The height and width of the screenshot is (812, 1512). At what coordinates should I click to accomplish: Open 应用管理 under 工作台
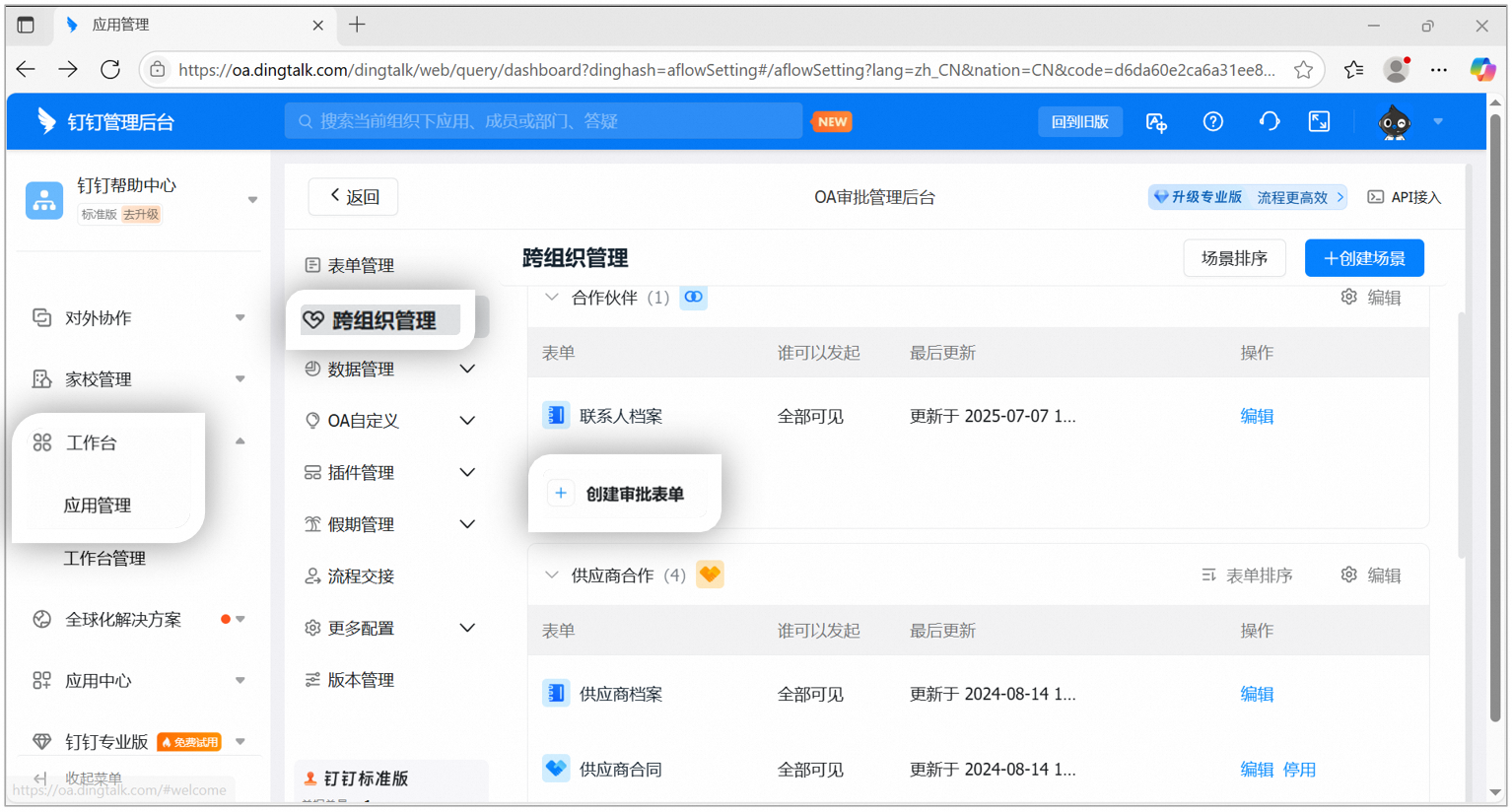pyautogui.click(x=98, y=506)
